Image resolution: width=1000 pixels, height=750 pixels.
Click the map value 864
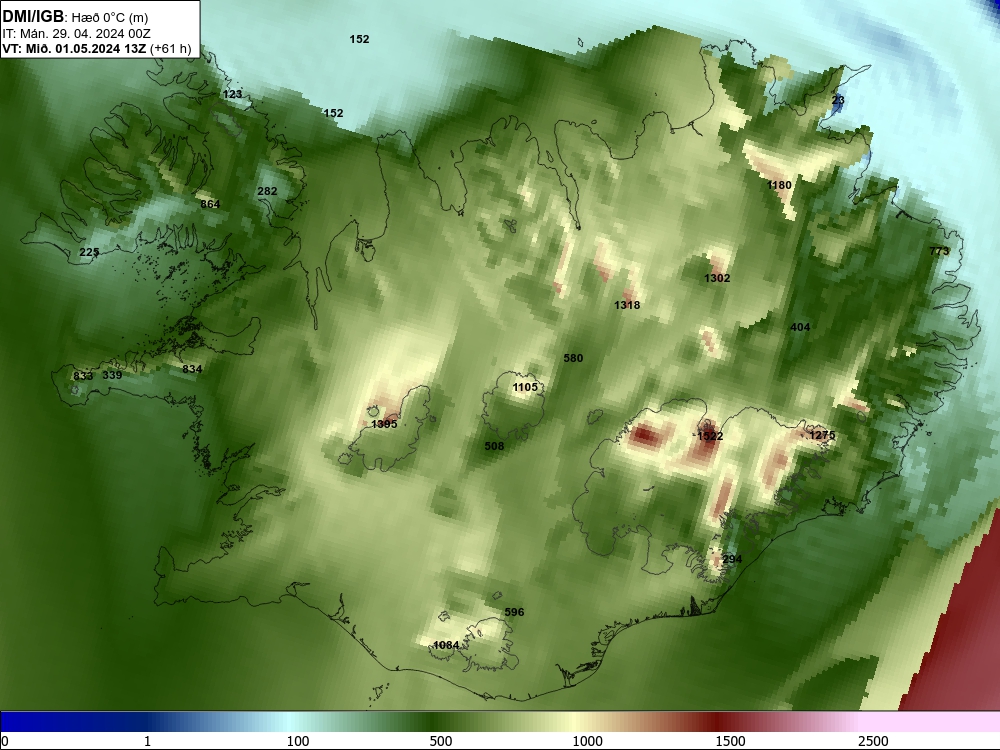tap(210, 205)
